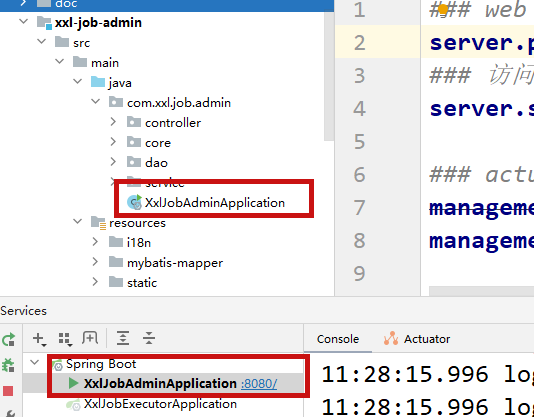Click the Collapse All icon in Services
Image resolution: width=534 pixels, height=417 pixels.
coord(149,338)
